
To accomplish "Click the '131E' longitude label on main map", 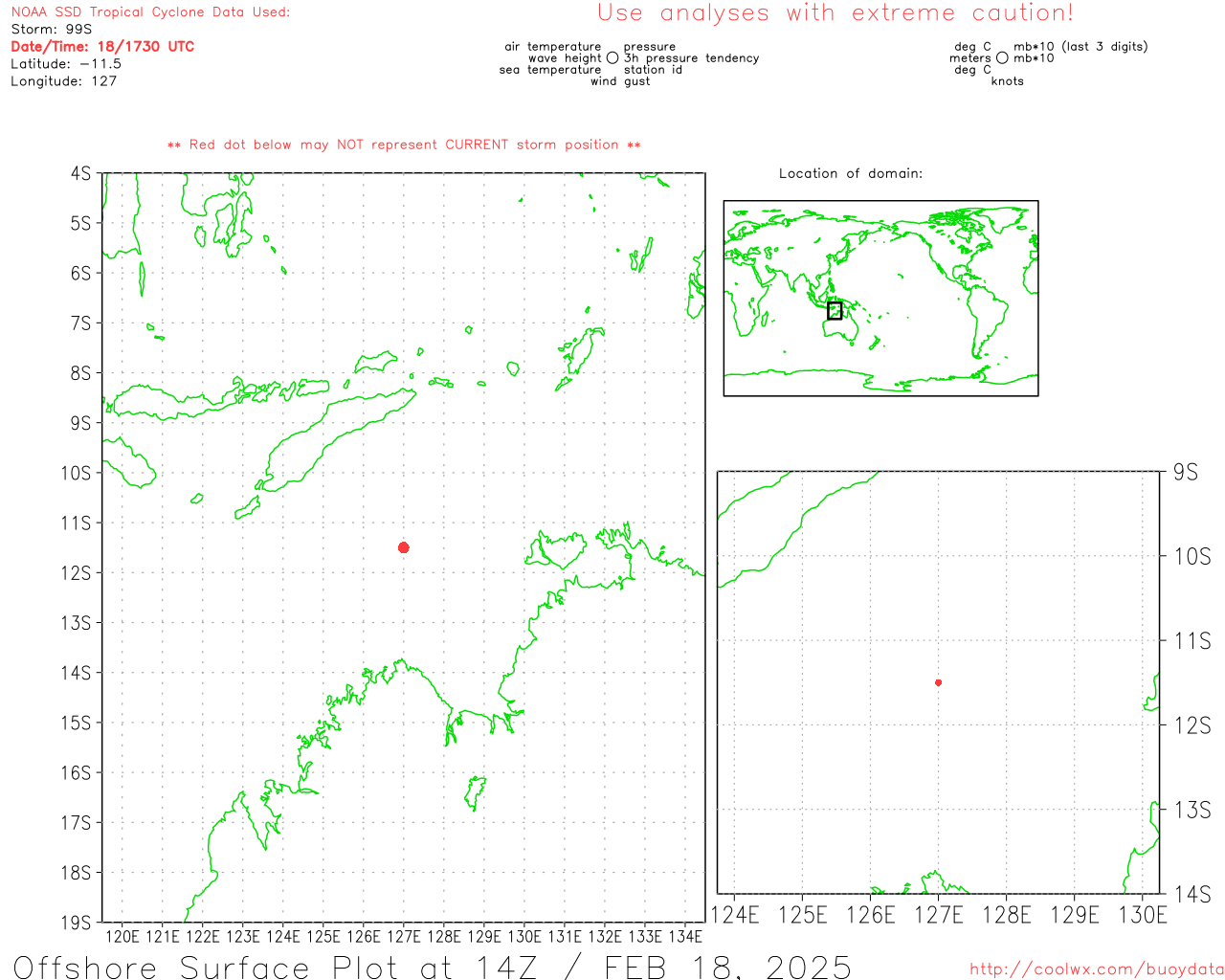I will (x=565, y=936).
